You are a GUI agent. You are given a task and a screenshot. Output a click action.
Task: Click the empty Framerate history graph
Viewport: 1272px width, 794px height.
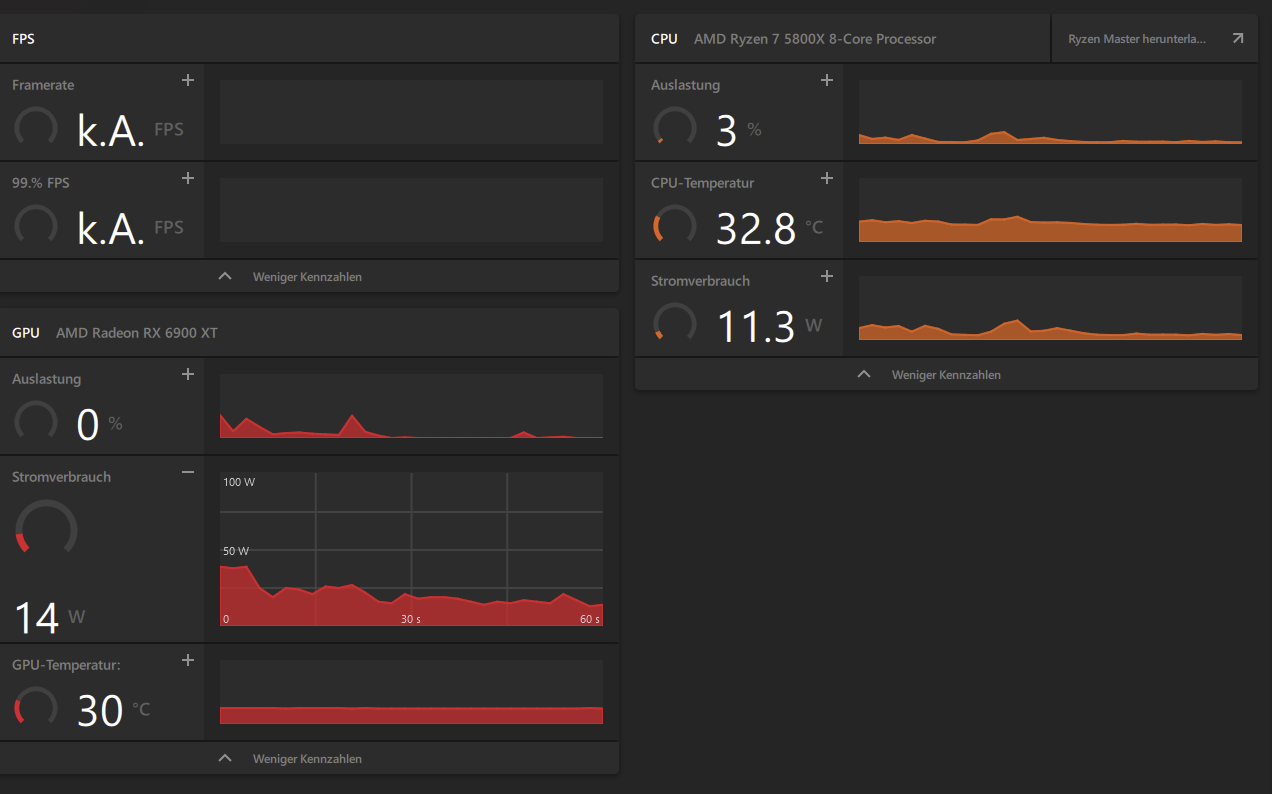point(411,112)
